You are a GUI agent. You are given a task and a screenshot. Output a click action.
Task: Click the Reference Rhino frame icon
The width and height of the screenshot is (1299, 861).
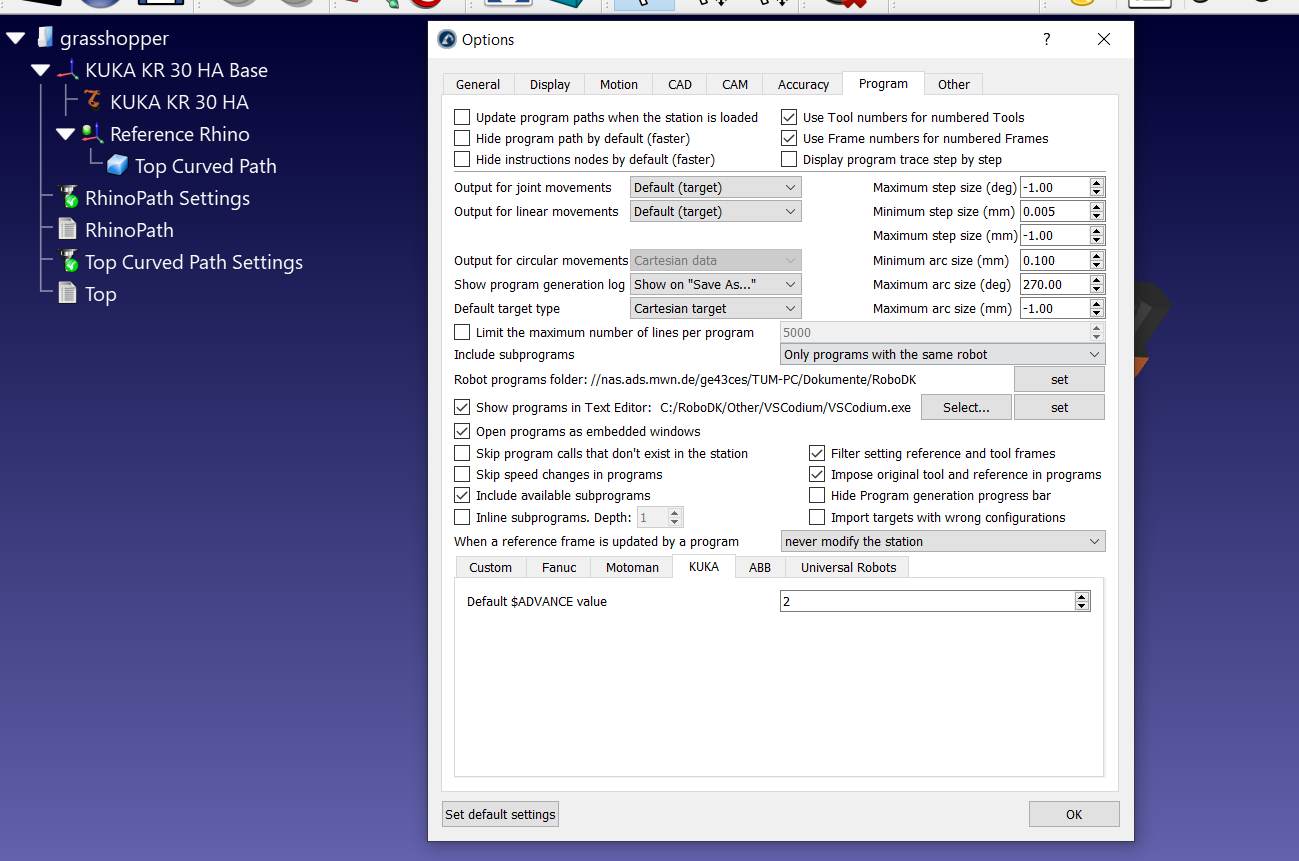point(93,134)
